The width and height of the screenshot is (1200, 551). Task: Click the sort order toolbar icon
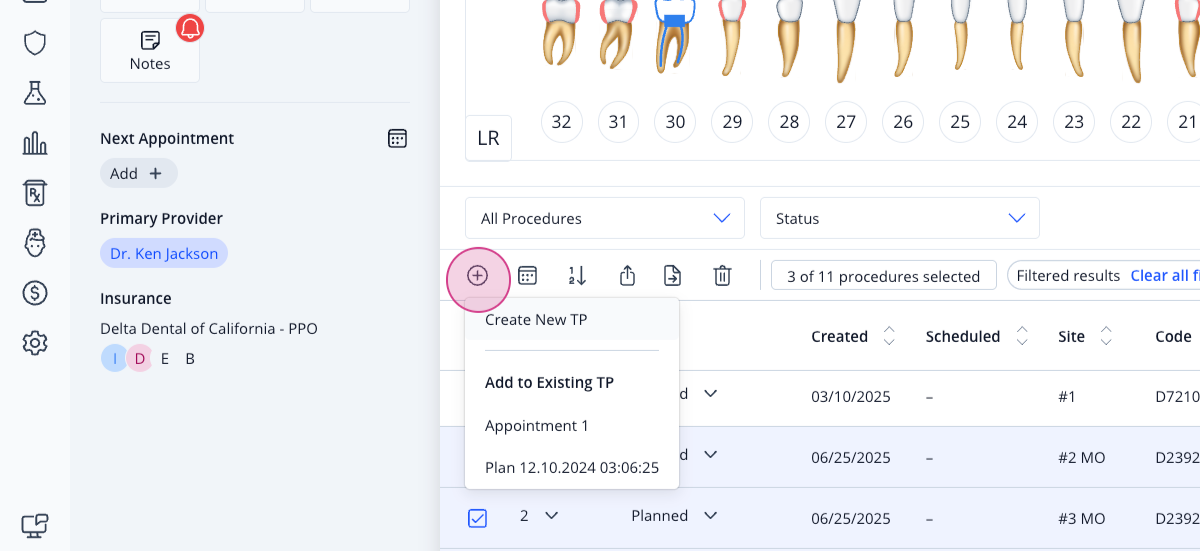[x=577, y=276]
